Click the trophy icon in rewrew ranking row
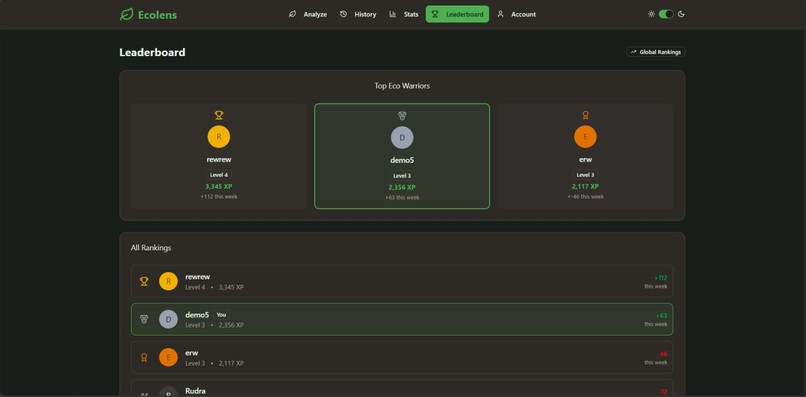 144,281
